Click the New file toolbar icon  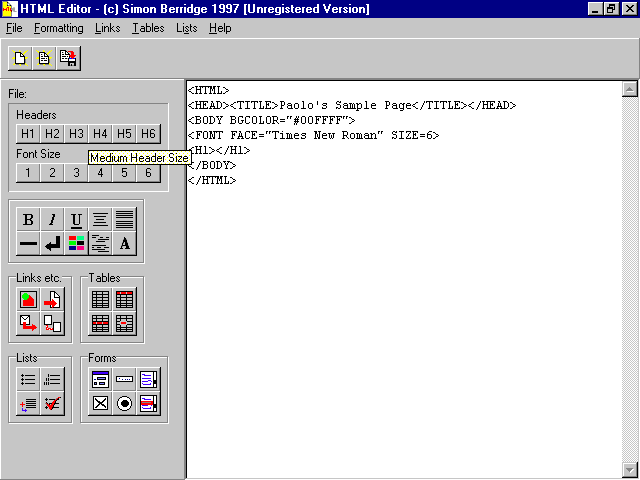point(20,59)
